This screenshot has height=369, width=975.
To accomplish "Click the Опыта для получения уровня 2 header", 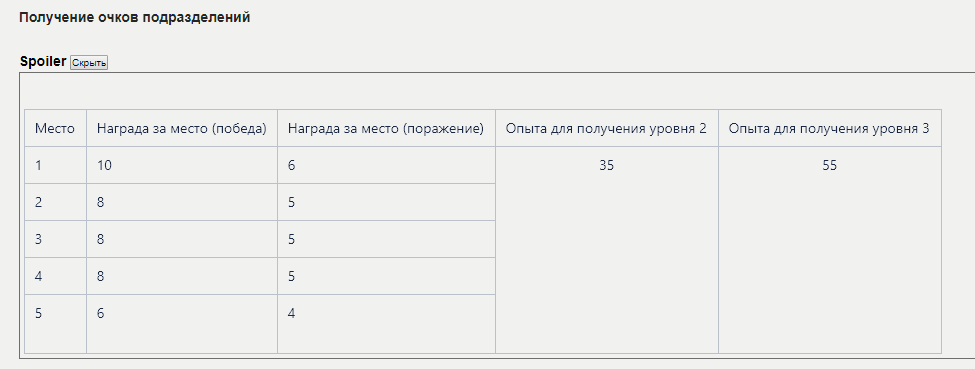I will point(606,128).
